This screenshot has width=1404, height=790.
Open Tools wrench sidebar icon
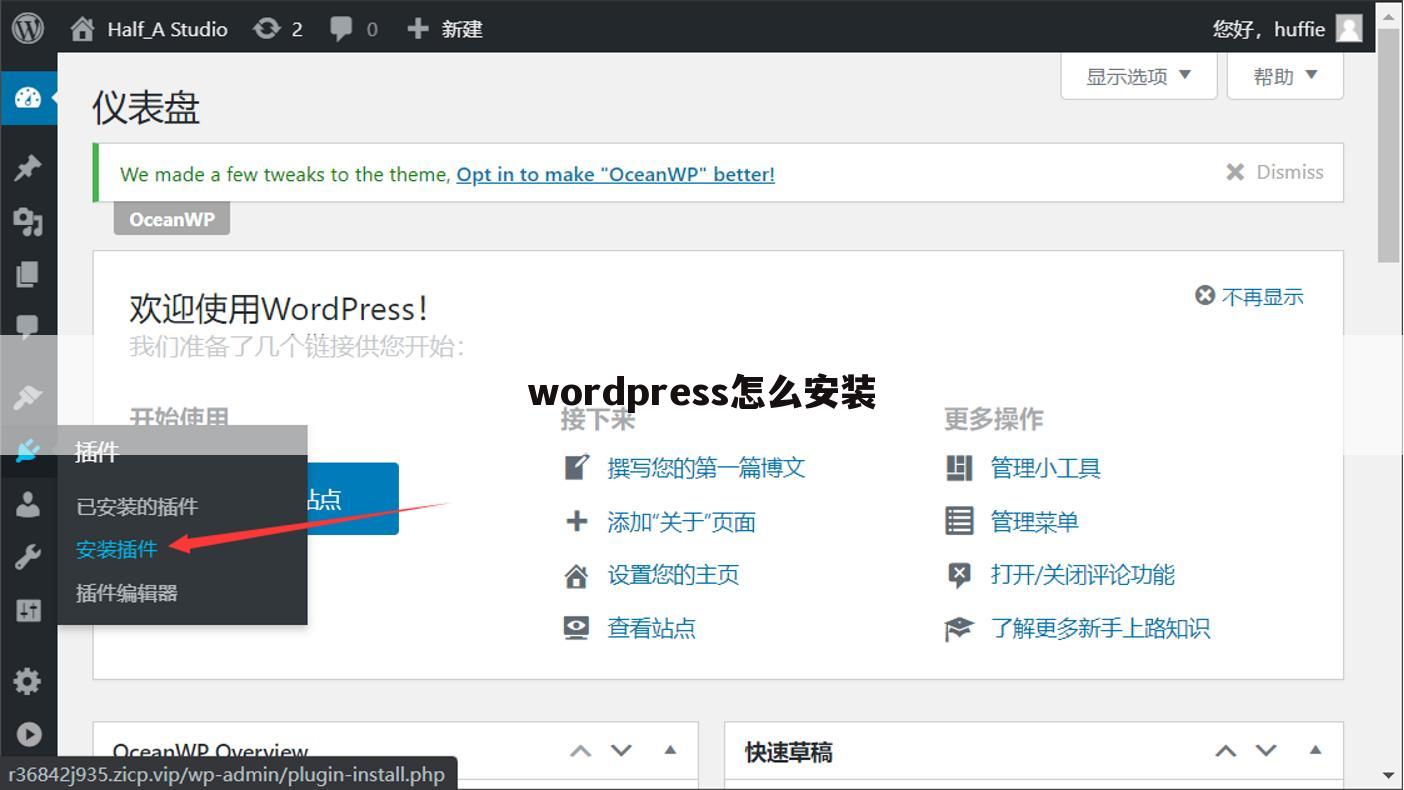pyautogui.click(x=28, y=557)
